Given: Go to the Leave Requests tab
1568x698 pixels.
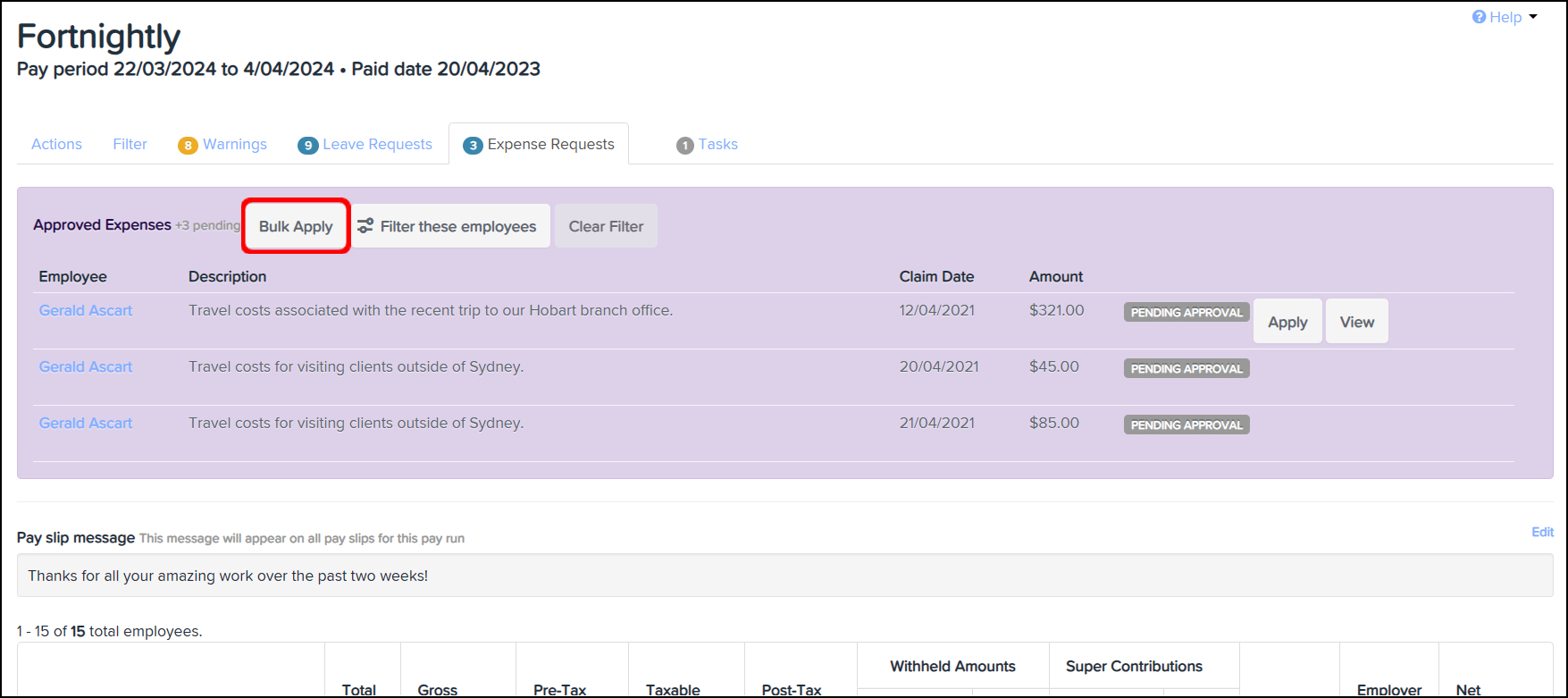Looking at the screenshot, I should pos(377,144).
